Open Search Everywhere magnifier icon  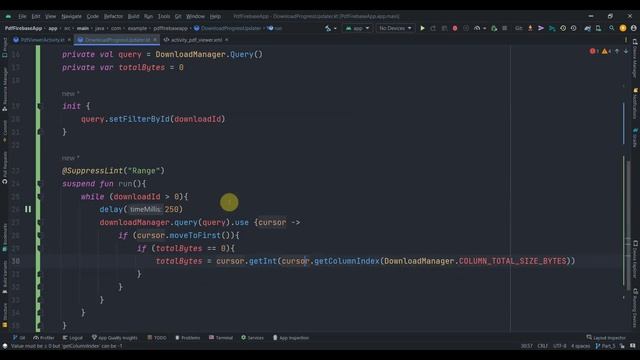pos(611,28)
